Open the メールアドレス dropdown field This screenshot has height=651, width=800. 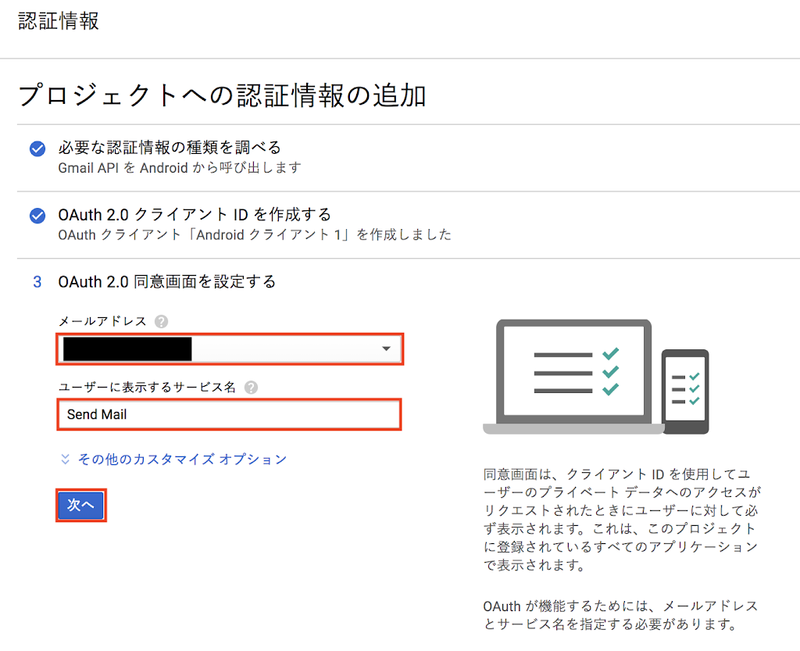coord(228,348)
